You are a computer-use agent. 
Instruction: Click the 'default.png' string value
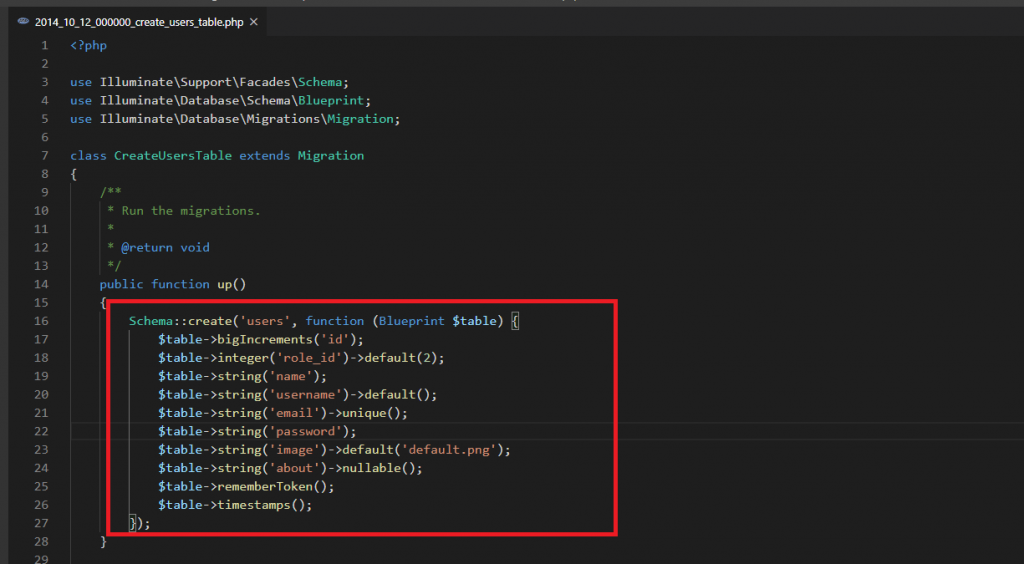pyautogui.click(x=465, y=449)
